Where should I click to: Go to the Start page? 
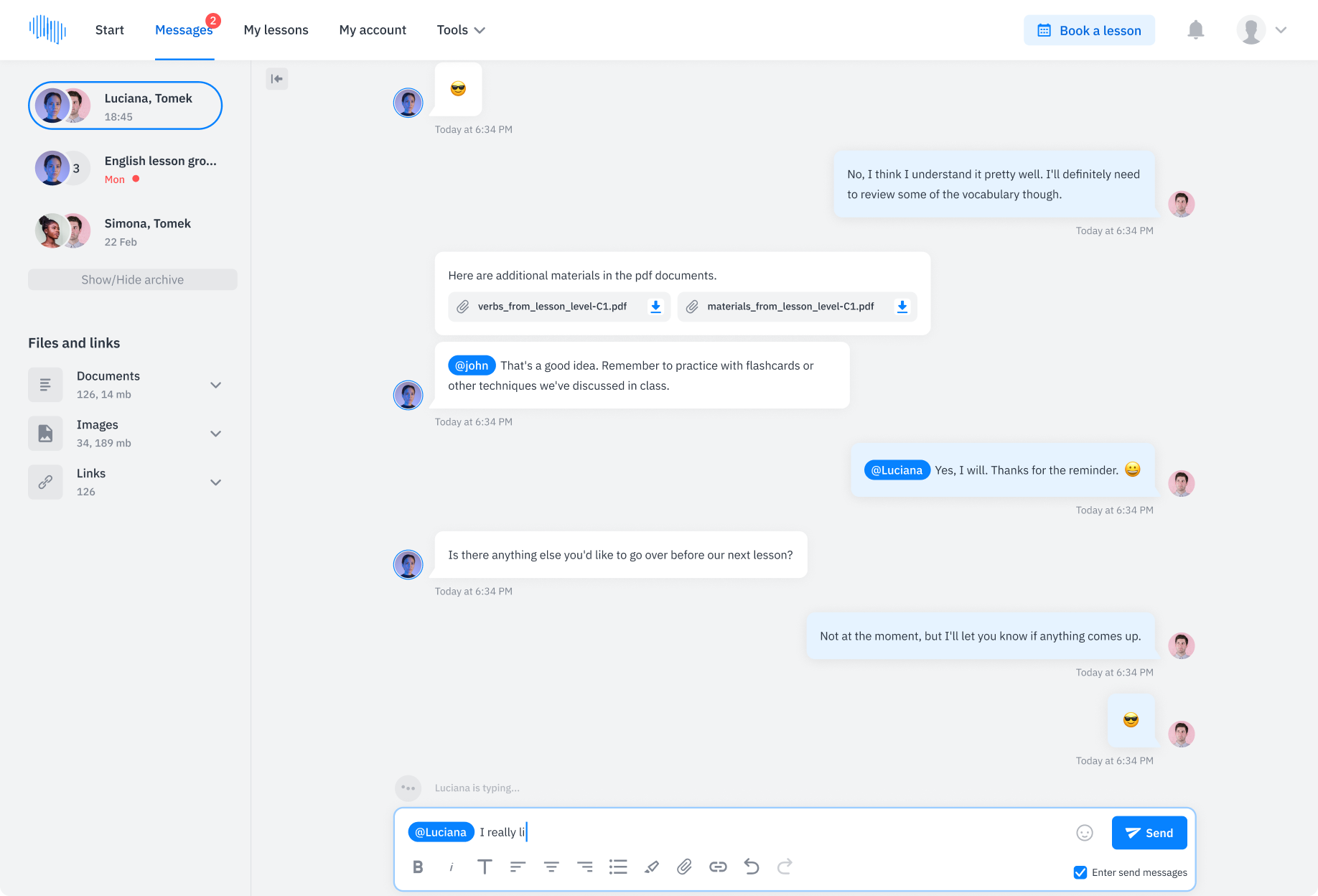pos(109,30)
